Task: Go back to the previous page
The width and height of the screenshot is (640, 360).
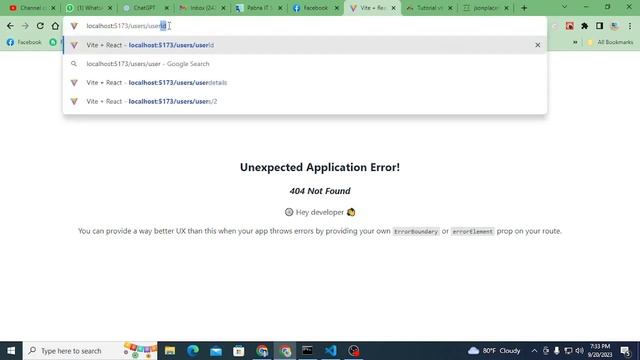Action: (10, 26)
